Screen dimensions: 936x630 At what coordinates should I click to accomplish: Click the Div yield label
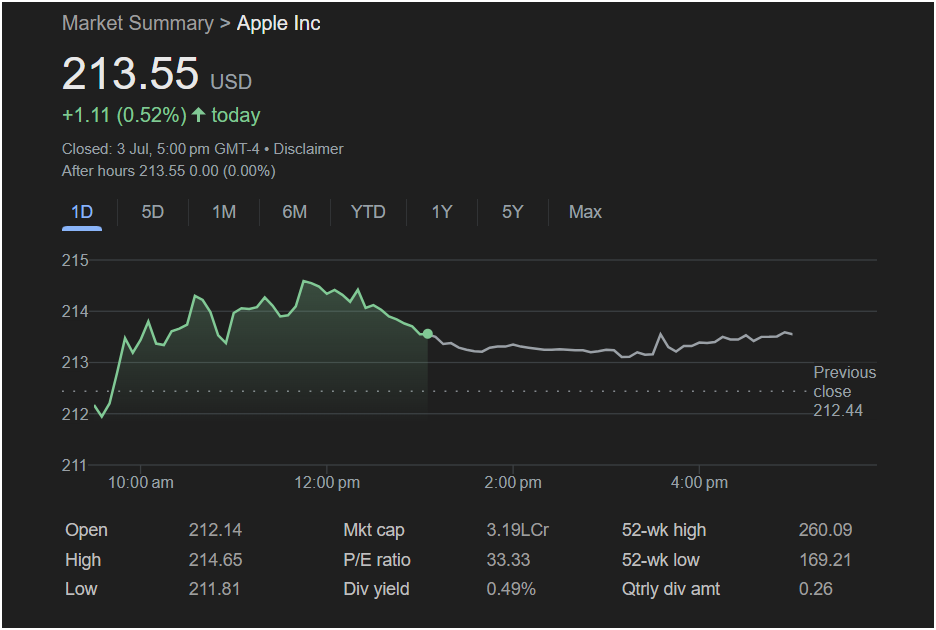(377, 589)
